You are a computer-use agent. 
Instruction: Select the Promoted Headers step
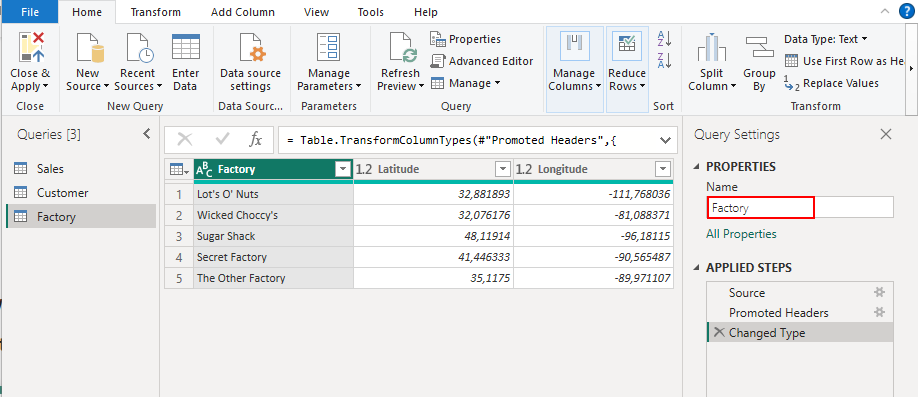[800, 313]
